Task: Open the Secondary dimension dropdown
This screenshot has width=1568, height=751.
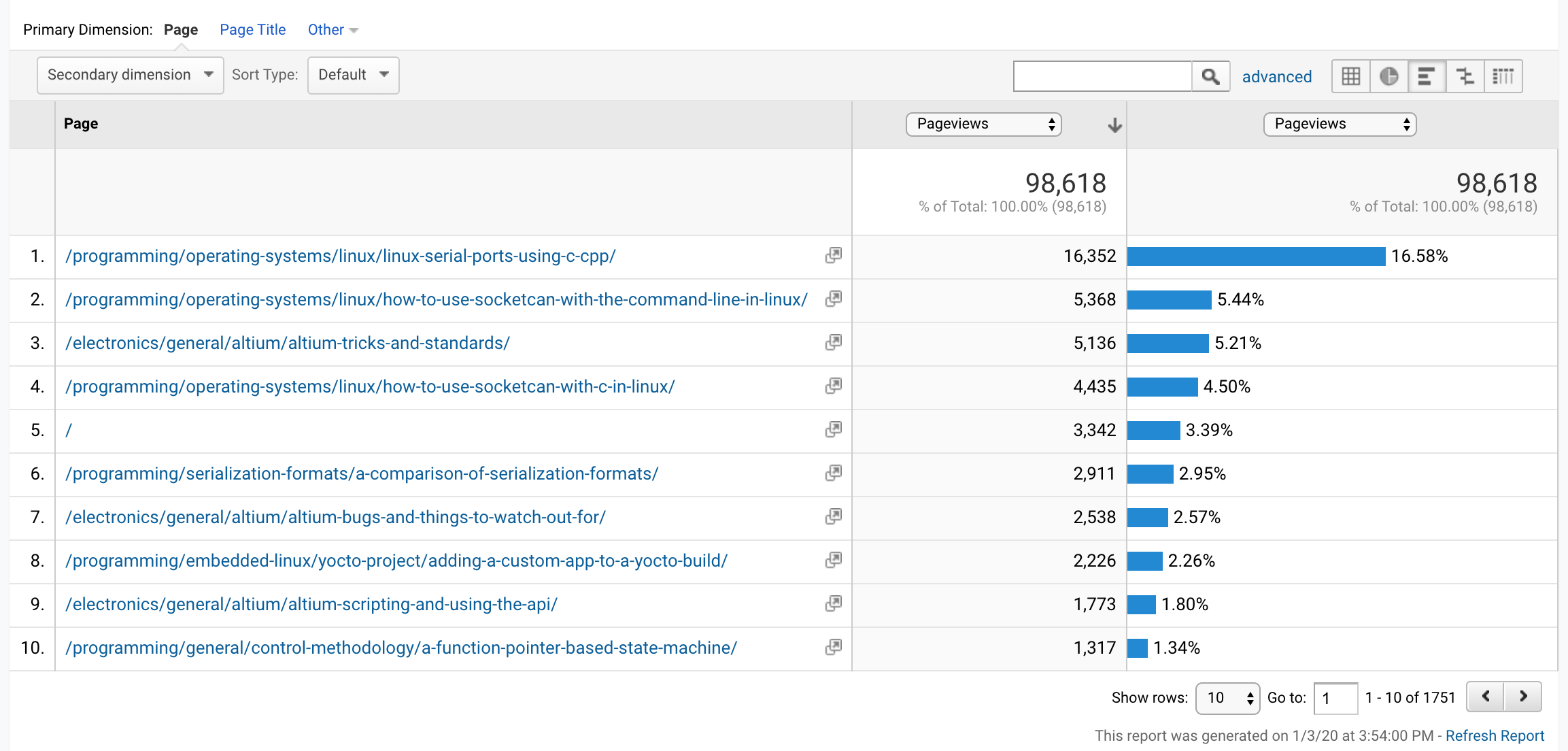Action: click(130, 75)
